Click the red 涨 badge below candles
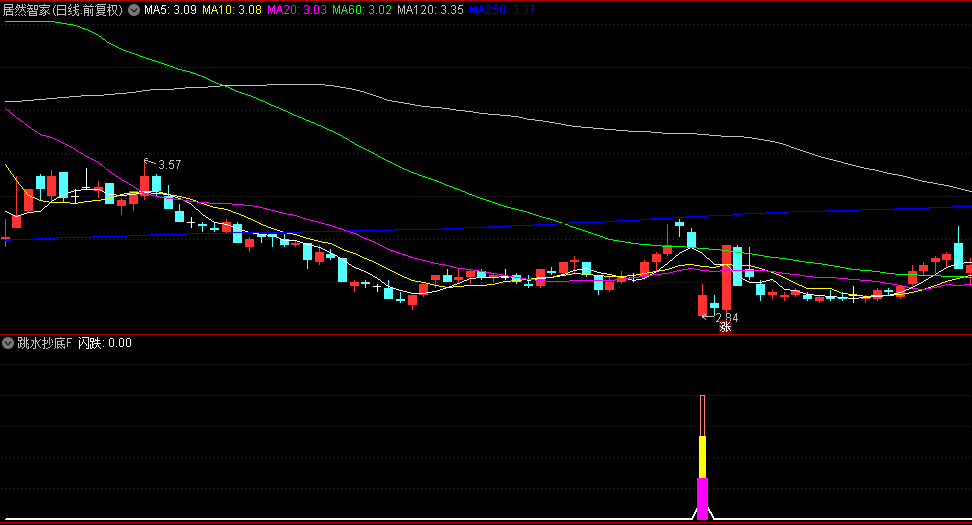The image size is (972, 525). click(x=725, y=327)
